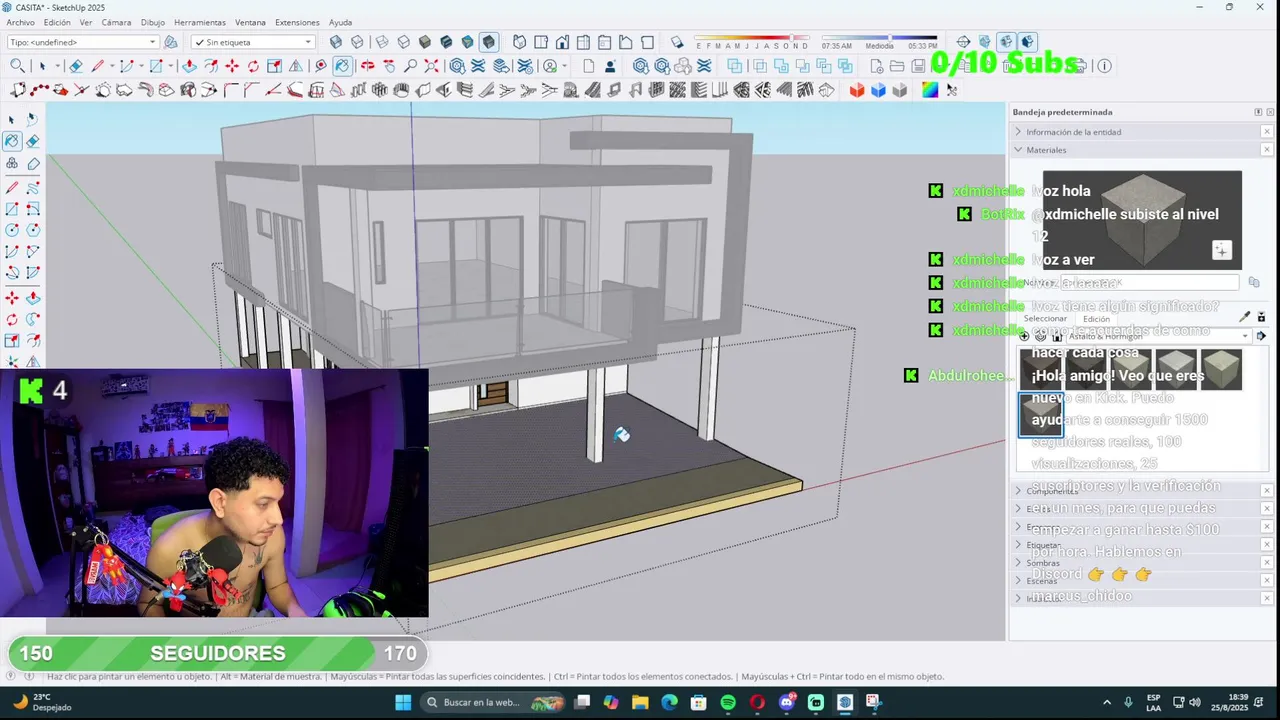Select the Circle tool in left toolbar
1280x720 pixels.
[11, 230]
